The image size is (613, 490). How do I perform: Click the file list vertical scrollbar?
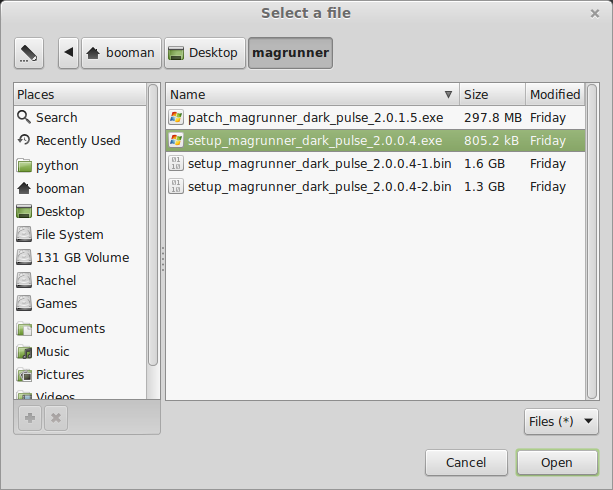(x=592, y=241)
